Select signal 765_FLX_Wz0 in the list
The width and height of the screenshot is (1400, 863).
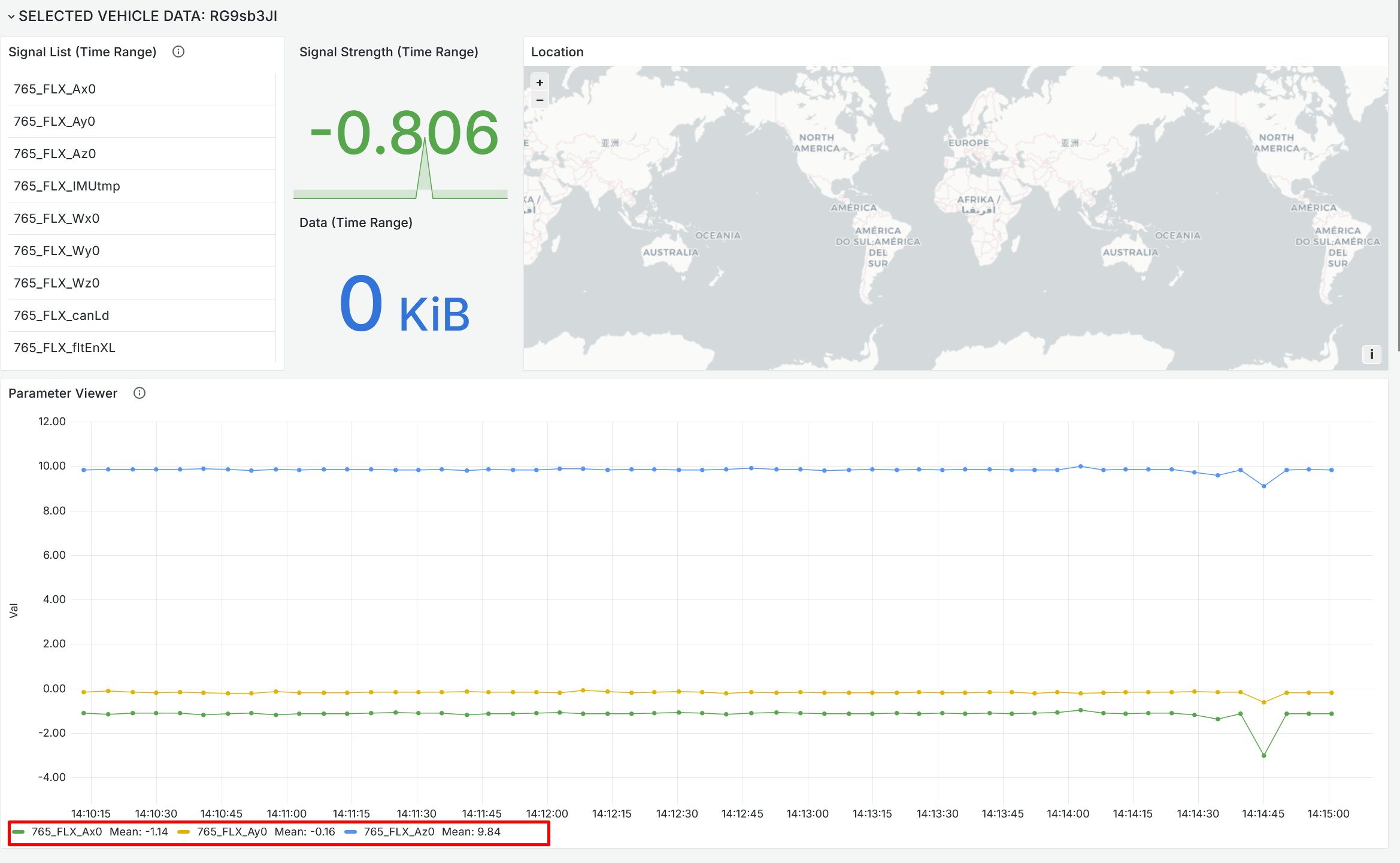(x=142, y=283)
